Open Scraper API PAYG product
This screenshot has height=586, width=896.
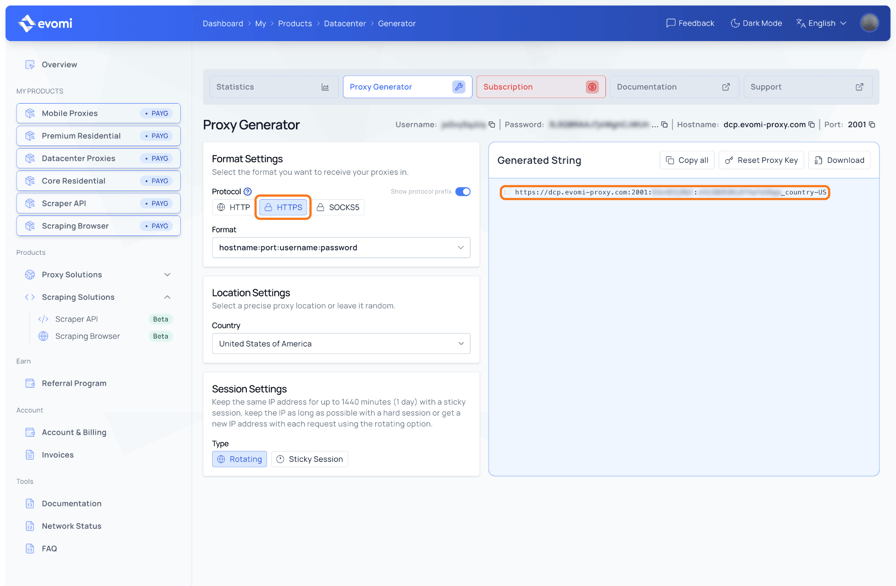pos(98,203)
